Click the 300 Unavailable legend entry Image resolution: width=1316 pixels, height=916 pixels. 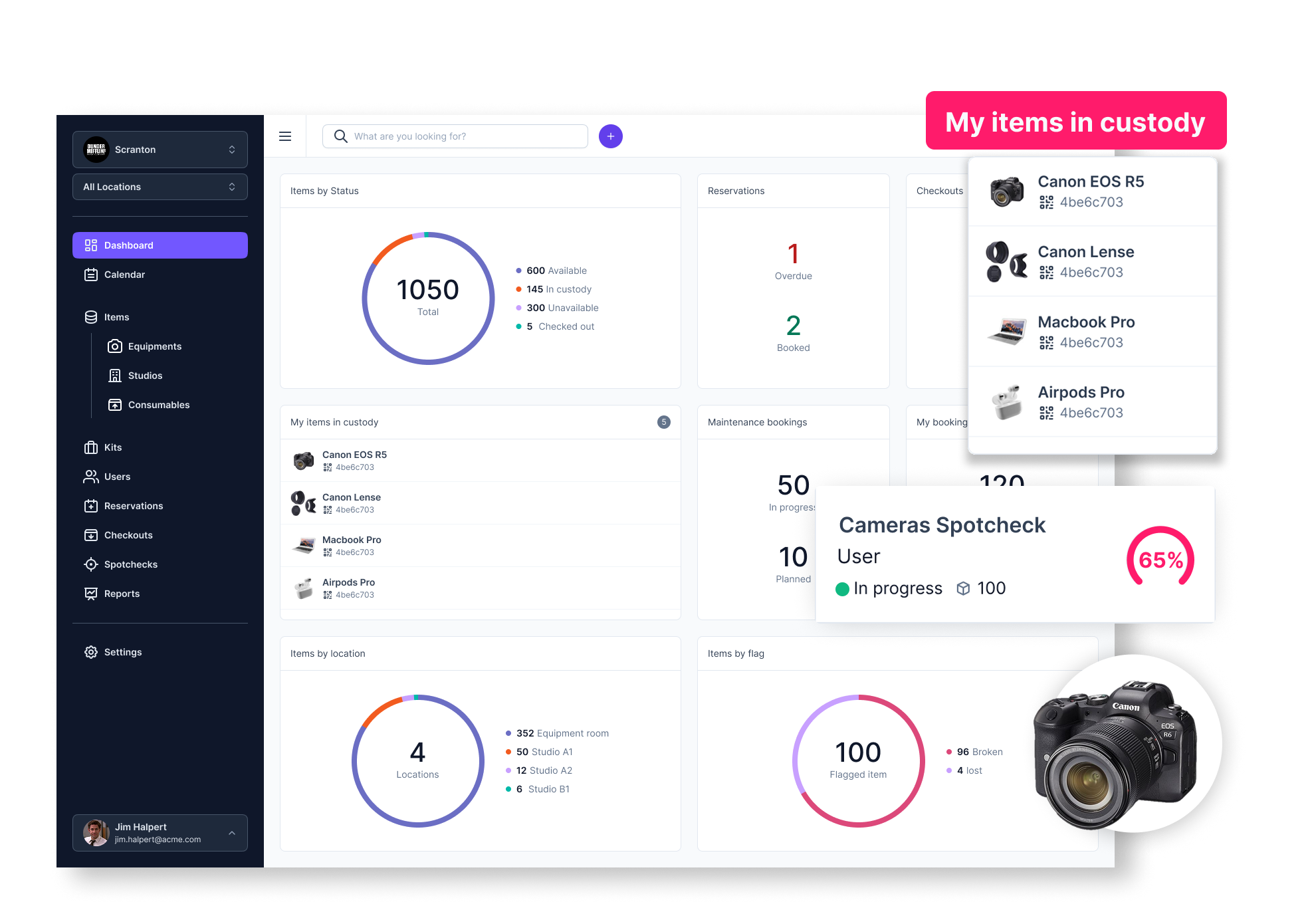point(557,308)
